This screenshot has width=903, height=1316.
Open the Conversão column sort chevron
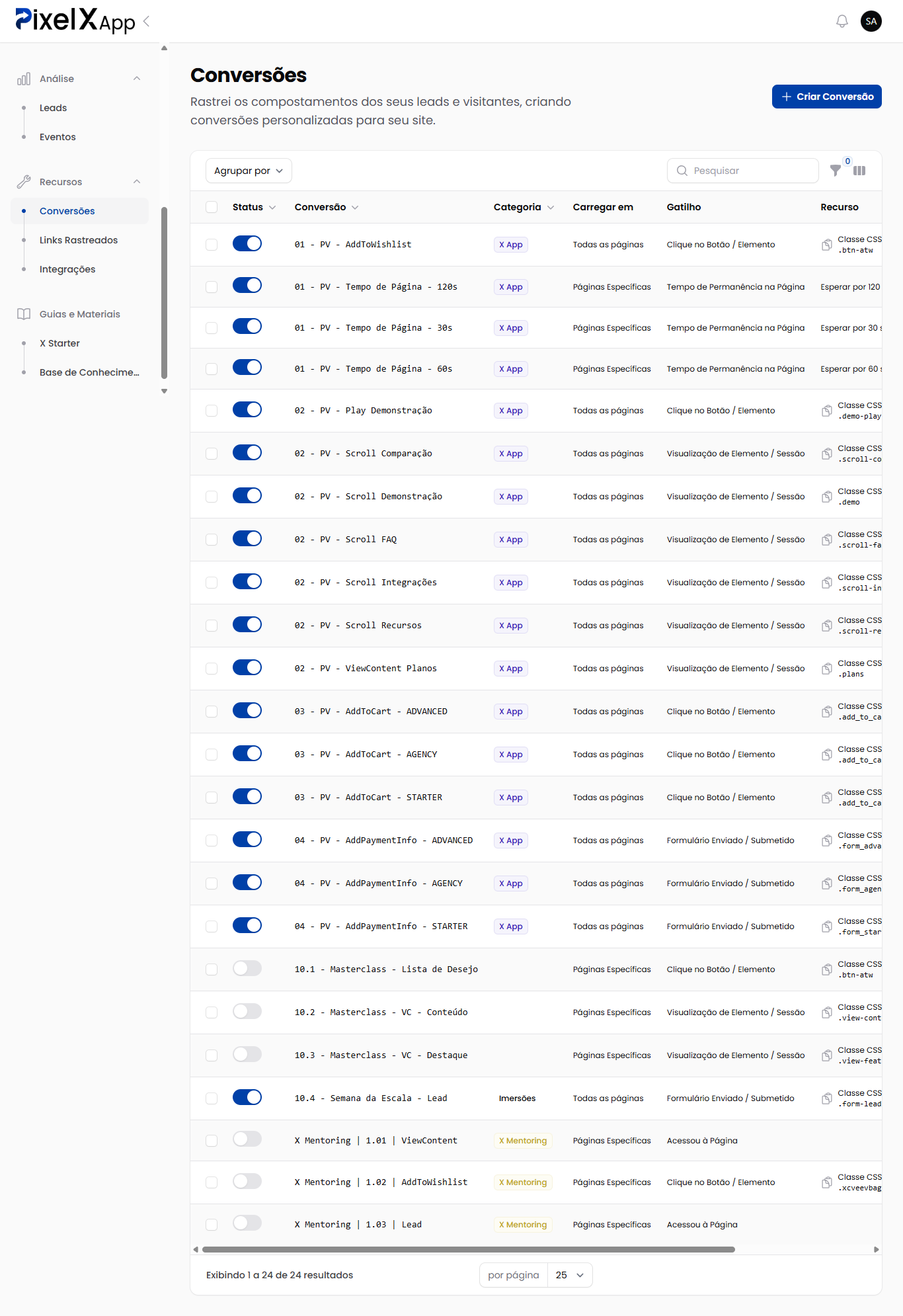click(355, 208)
